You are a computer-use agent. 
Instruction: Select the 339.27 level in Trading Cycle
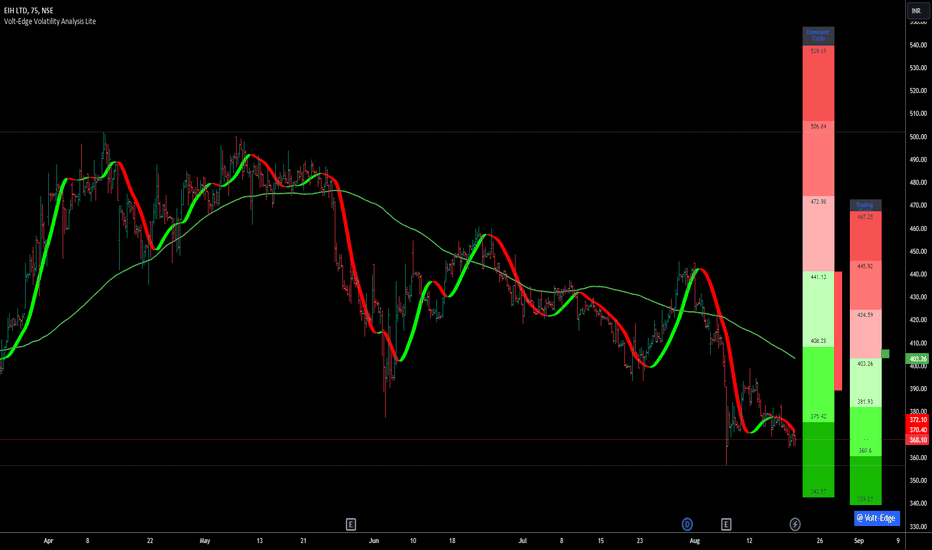coord(865,499)
